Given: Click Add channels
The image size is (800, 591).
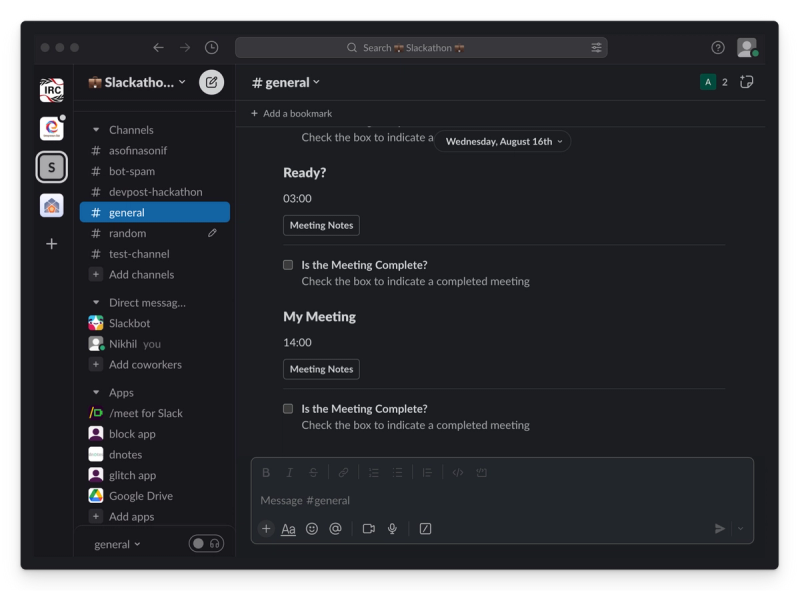Looking at the screenshot, I should click(x=155, y=275).
